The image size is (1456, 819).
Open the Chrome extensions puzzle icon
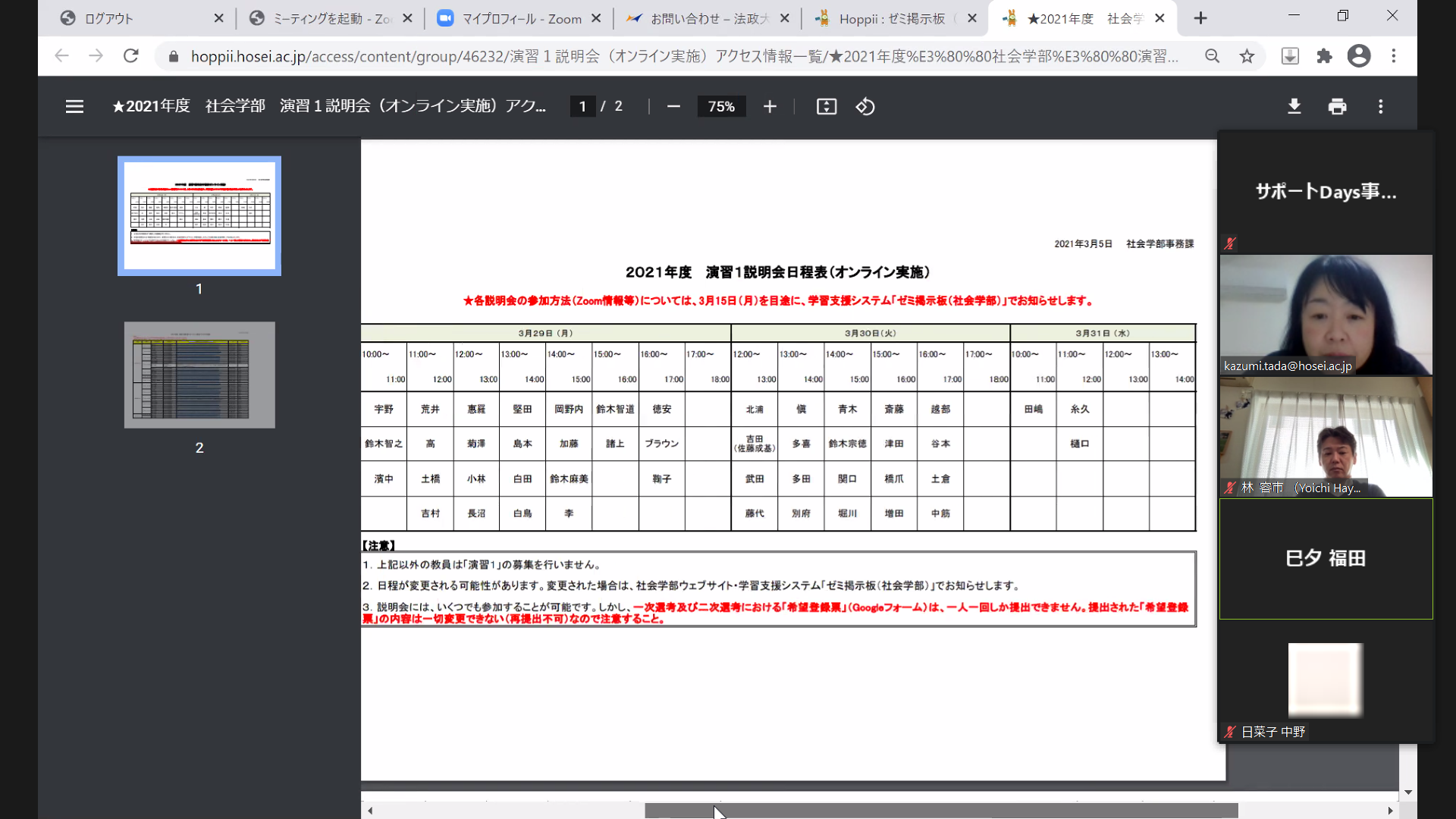pos(1324,56)
